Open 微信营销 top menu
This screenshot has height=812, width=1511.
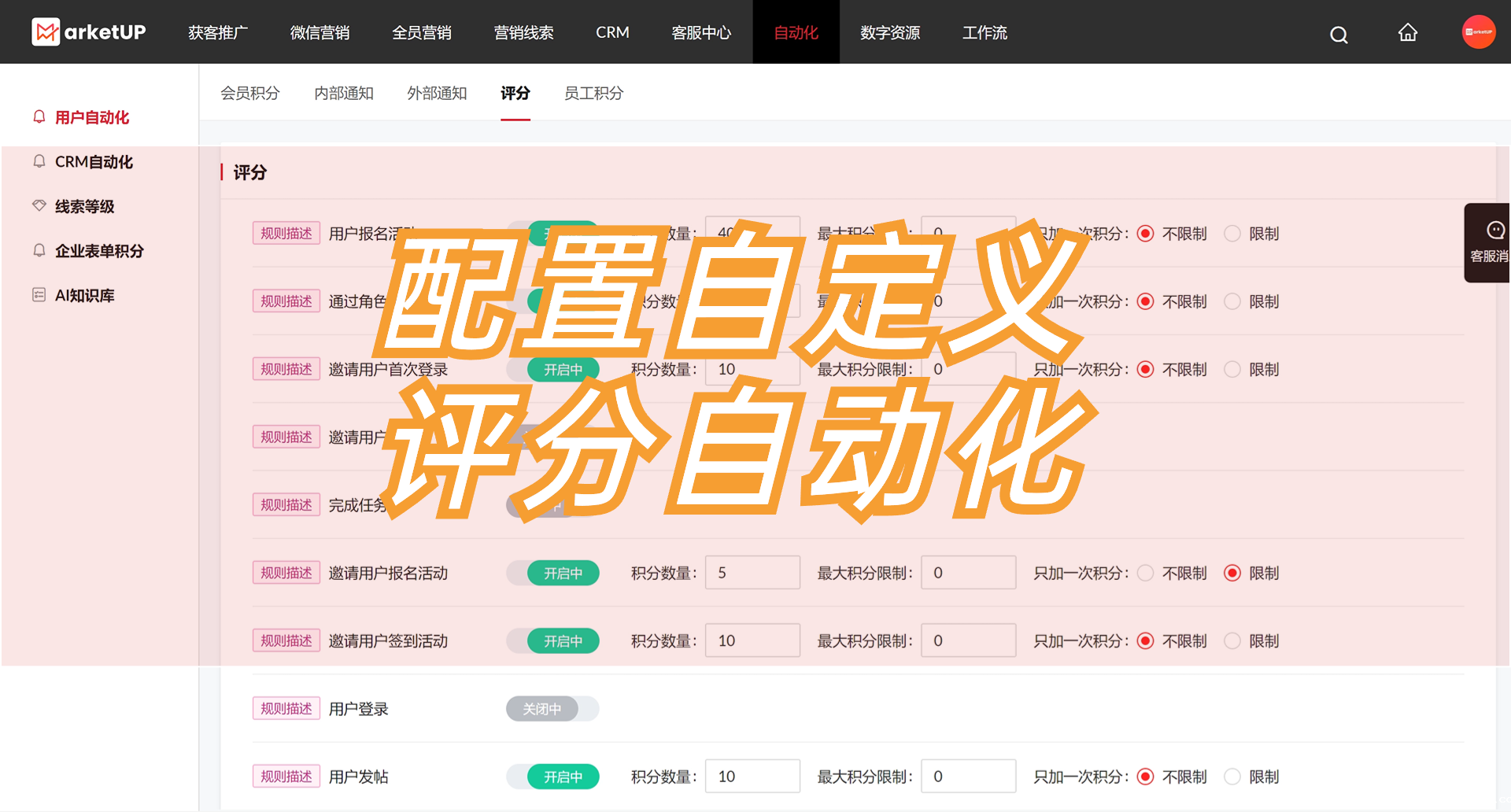click(320, 32)
